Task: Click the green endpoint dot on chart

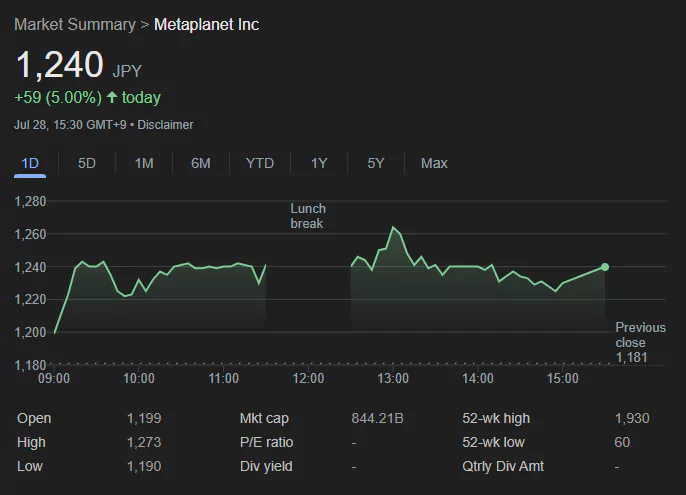Action: [x=605, y=267]
